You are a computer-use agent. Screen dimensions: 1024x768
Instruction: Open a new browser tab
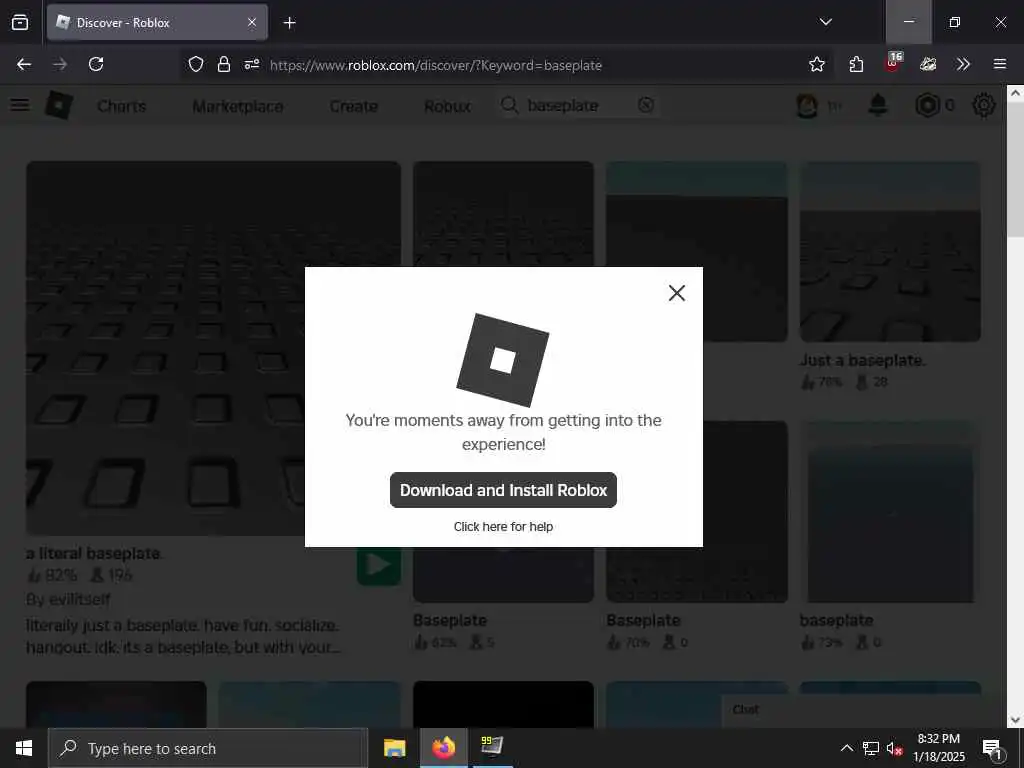pyautogui.click(x=289, y=23)
